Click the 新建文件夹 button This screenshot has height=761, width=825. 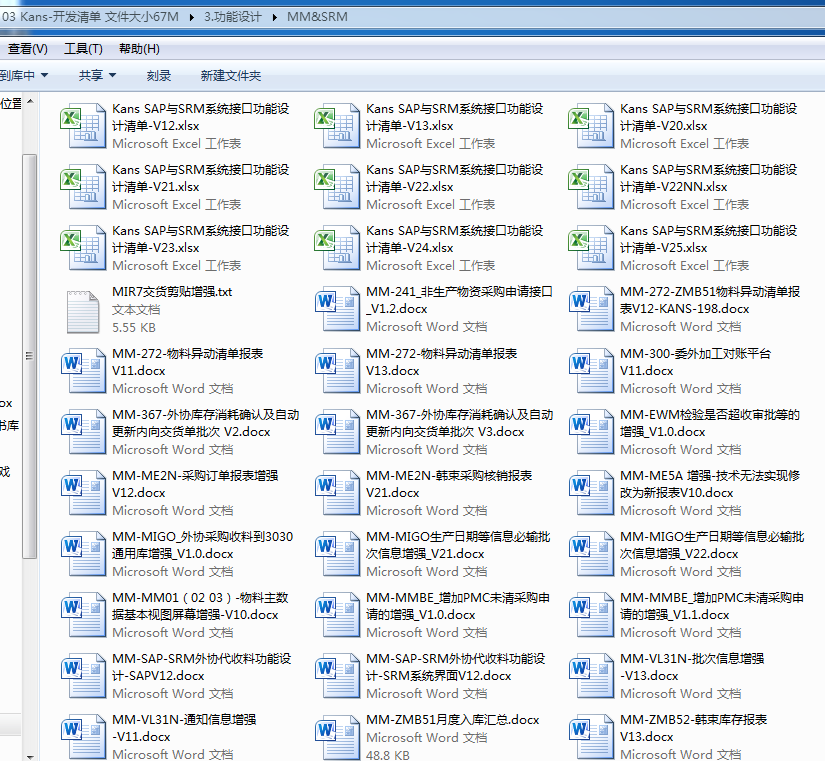(x=230, y=76)
